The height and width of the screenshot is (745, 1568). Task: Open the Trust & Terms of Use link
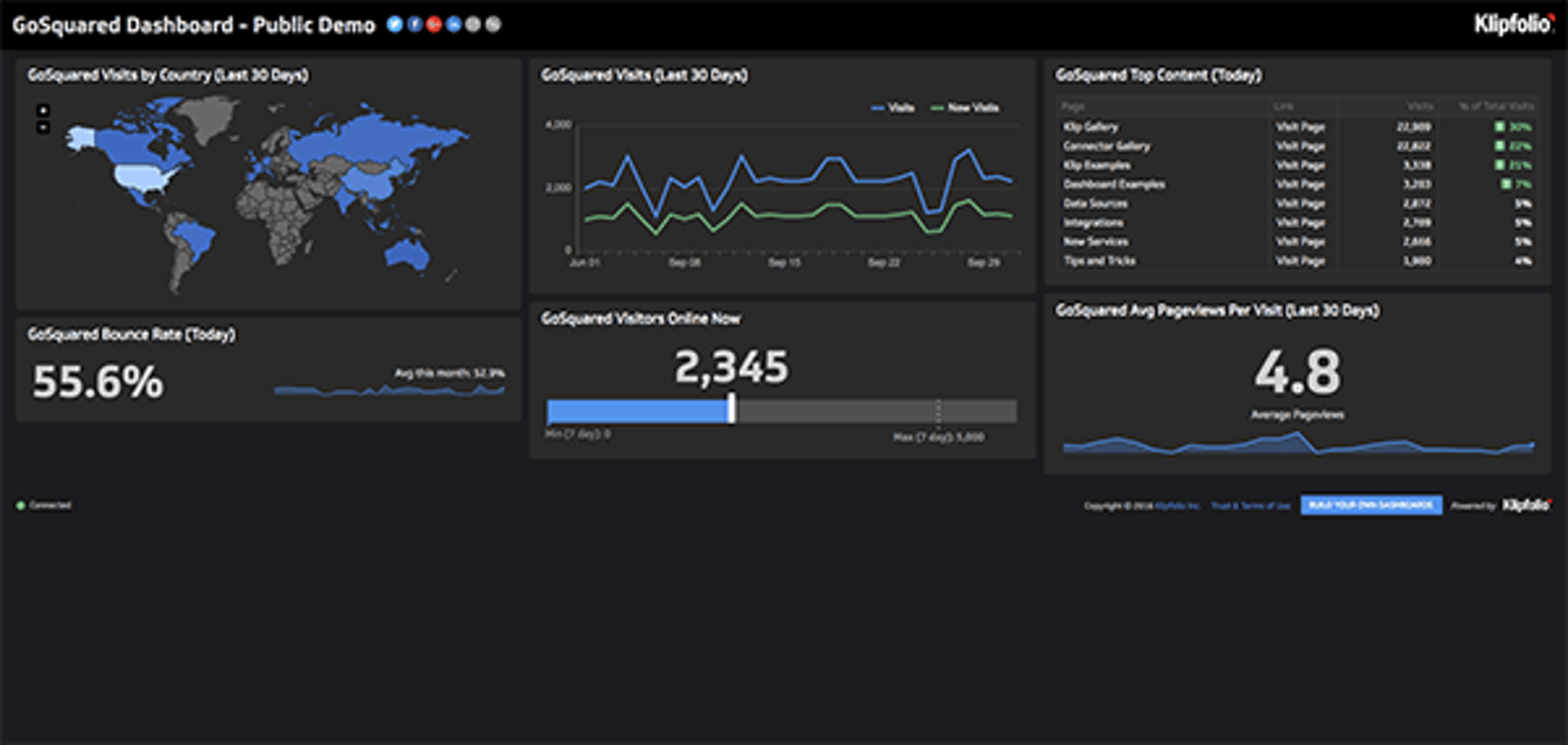(x=1253, y=505)
